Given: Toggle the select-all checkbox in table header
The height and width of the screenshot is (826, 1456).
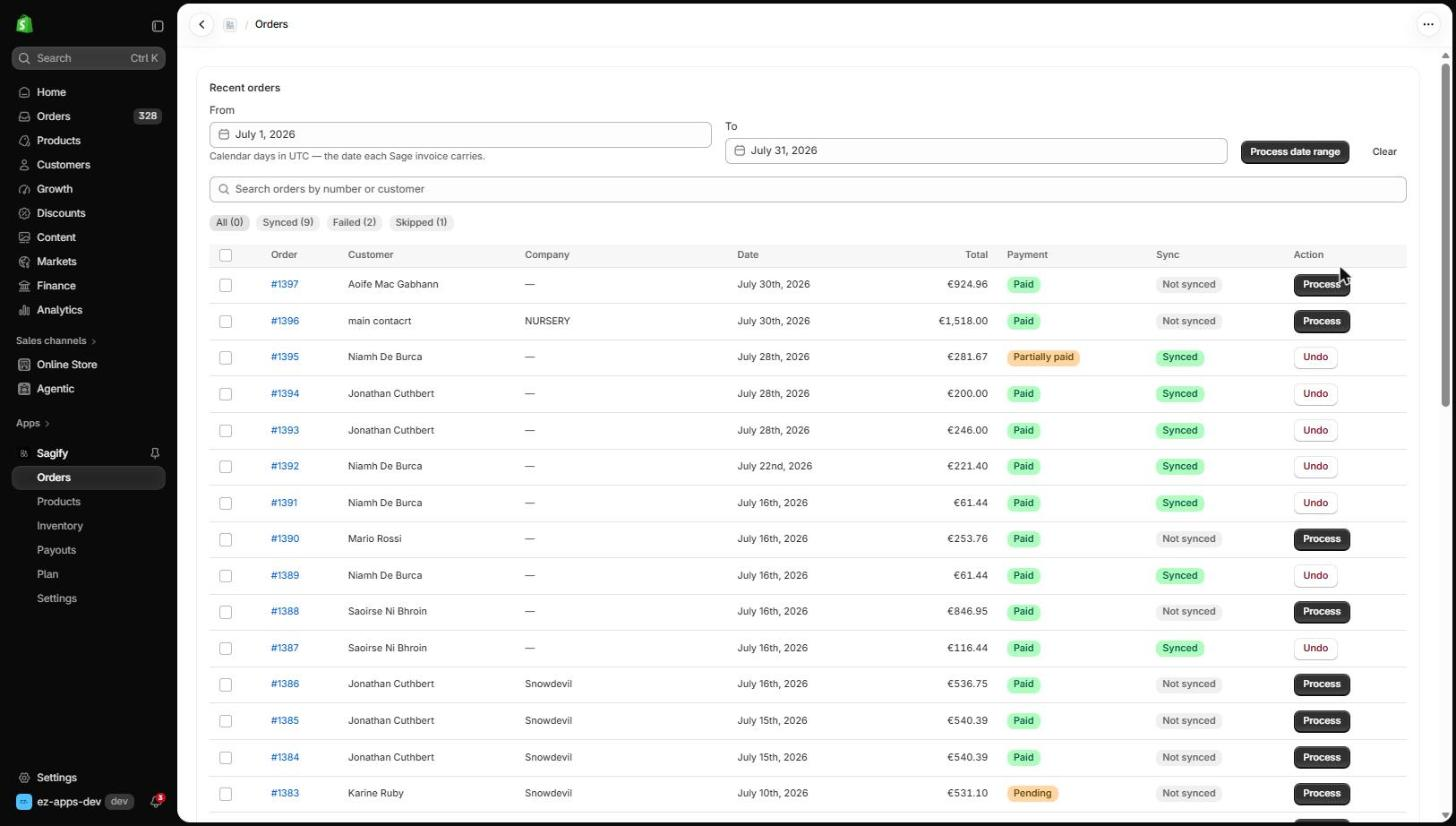Looking at the screenshot, I should pos(226,255).
